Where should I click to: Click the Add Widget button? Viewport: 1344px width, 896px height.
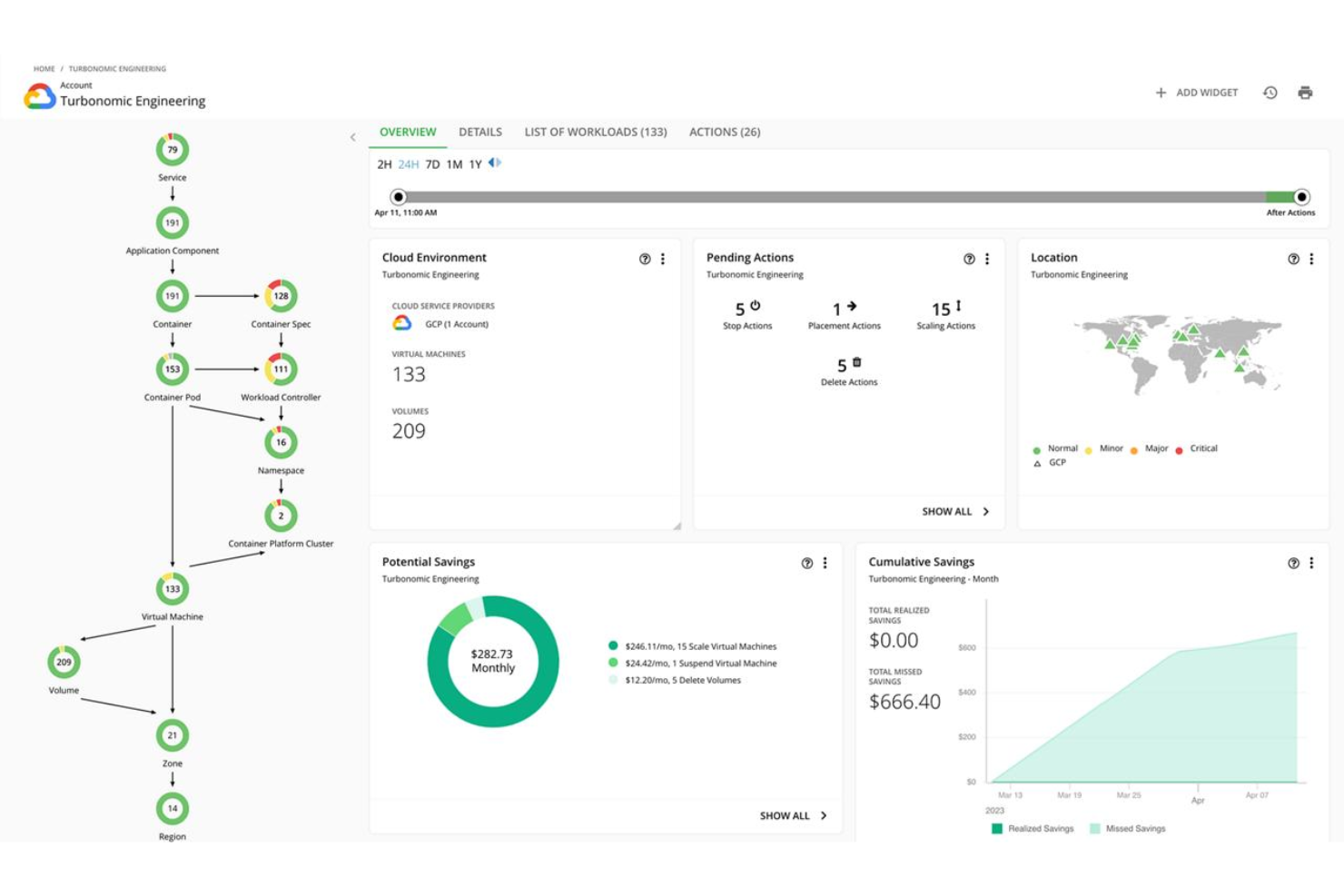pos(1196,93)
